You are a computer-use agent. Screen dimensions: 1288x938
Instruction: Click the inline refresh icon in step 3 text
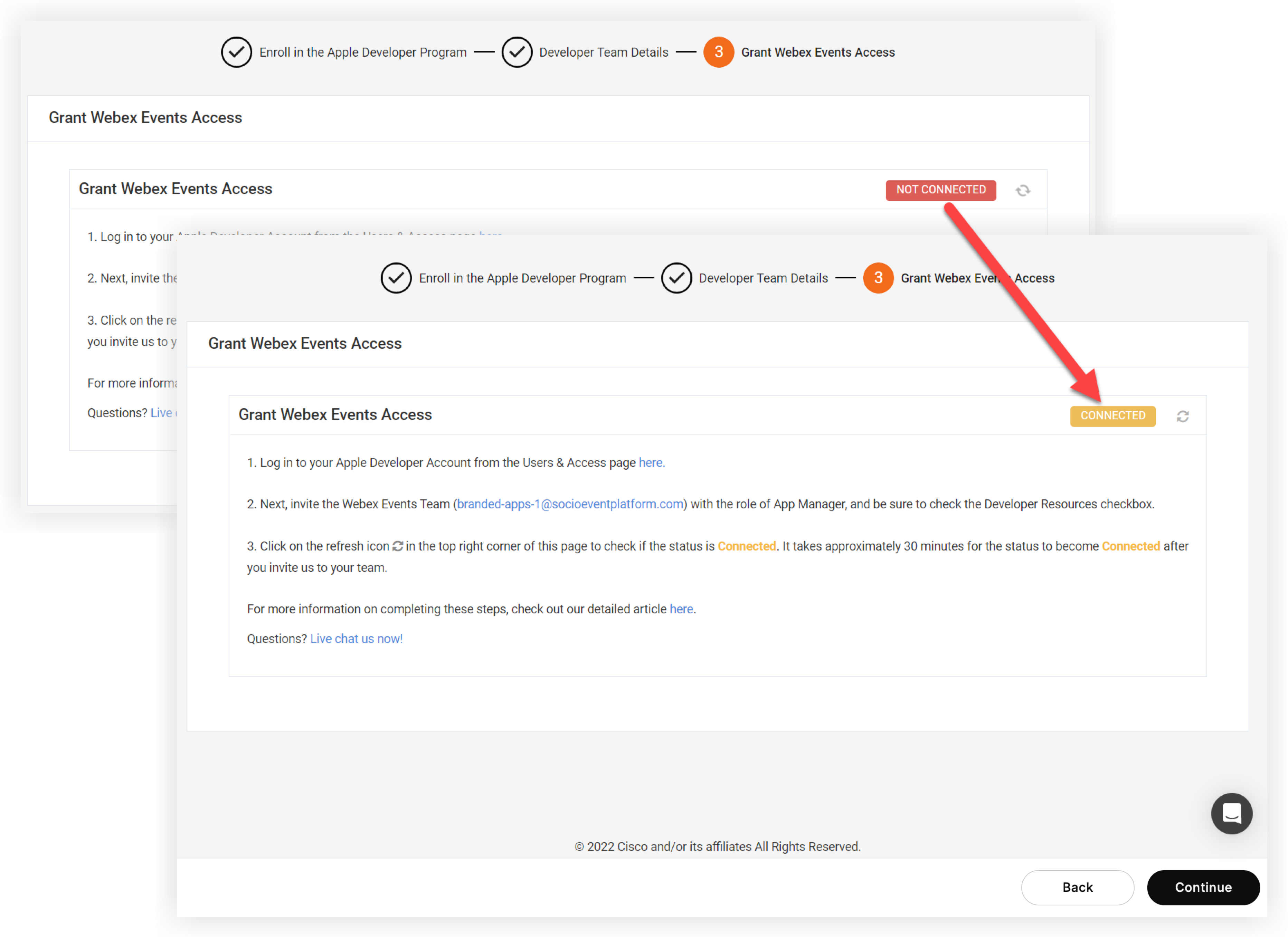pos(398,546)
